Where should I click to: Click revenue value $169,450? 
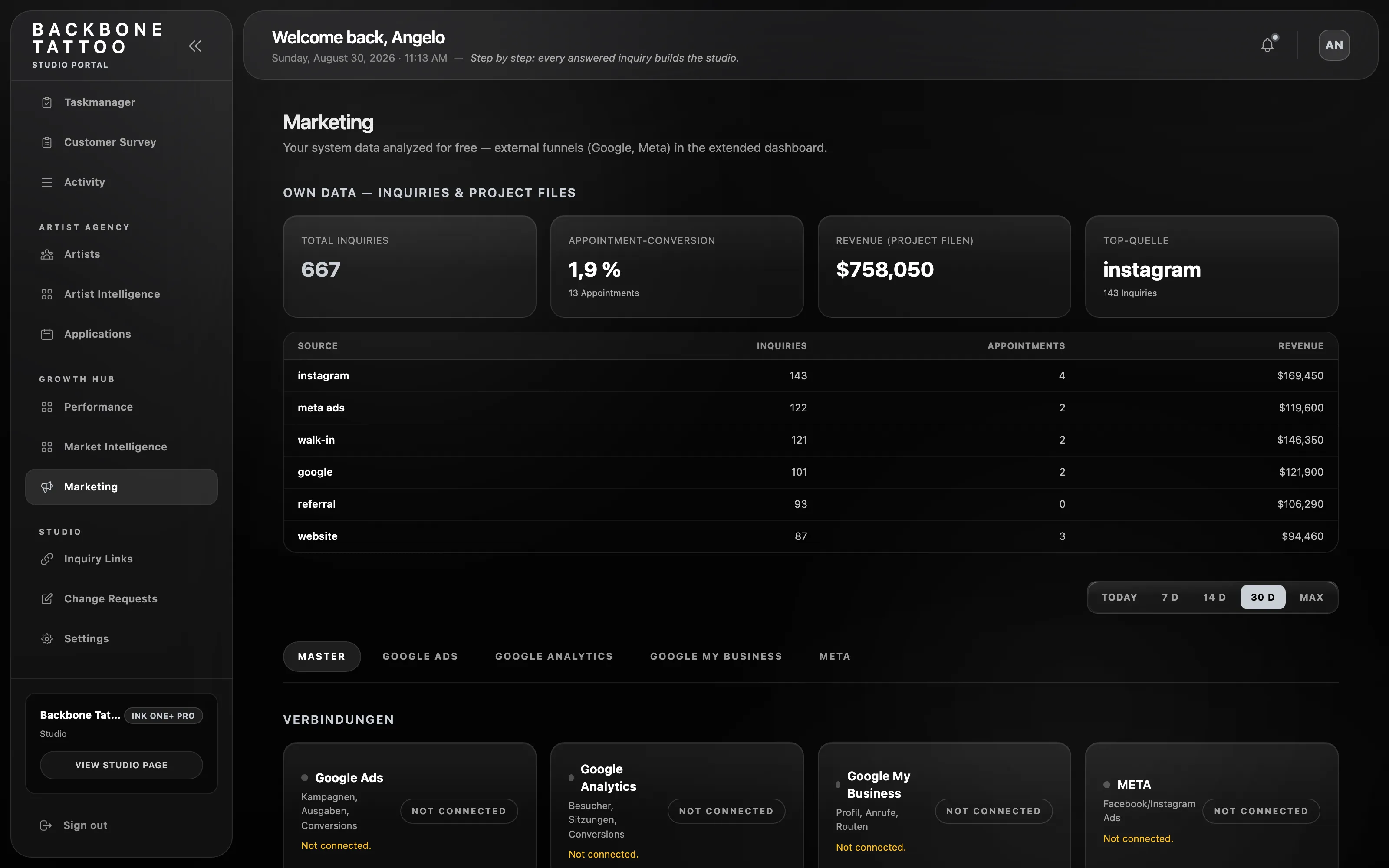tap(1300, 376)
